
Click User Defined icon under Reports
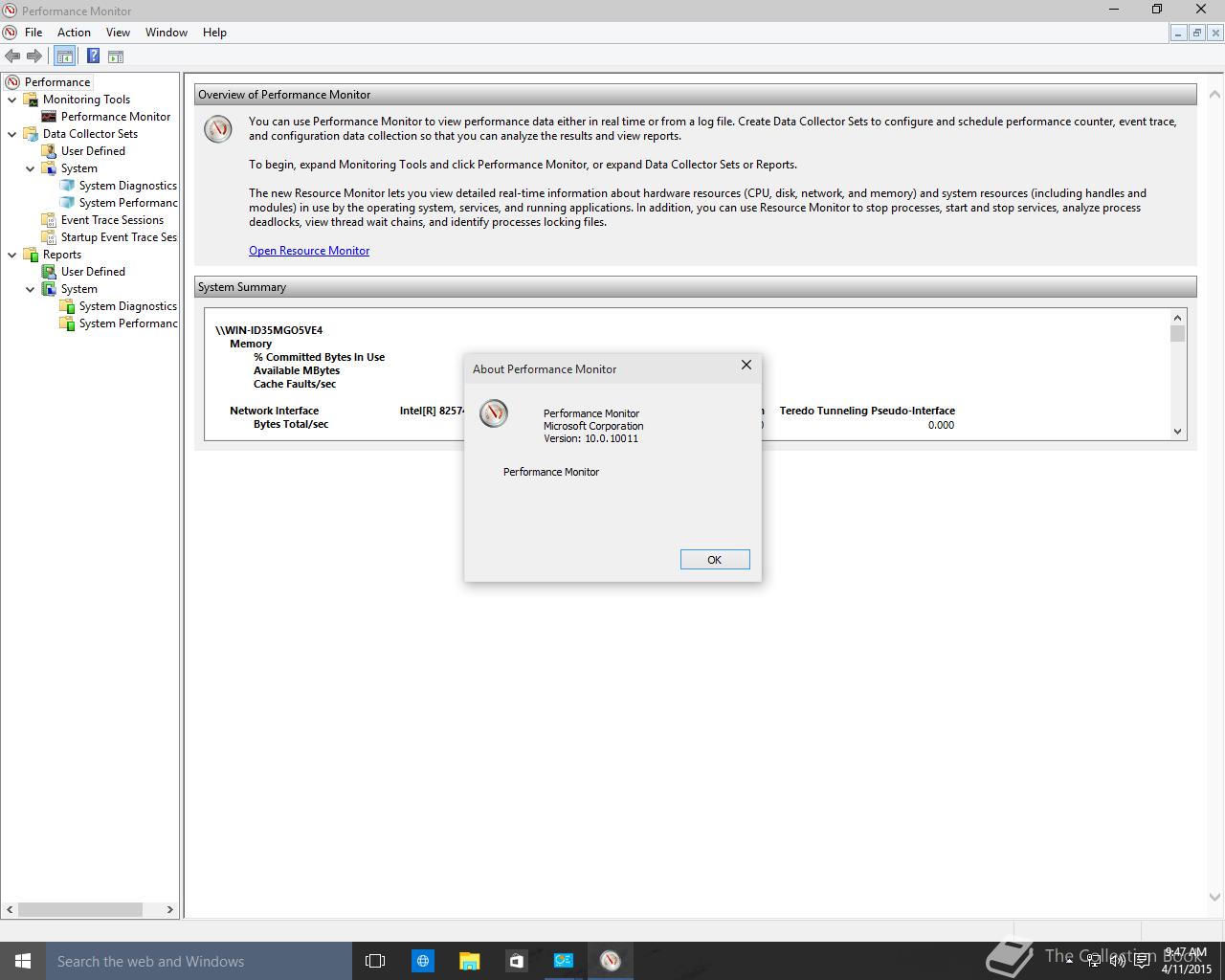tap(49, 272)
